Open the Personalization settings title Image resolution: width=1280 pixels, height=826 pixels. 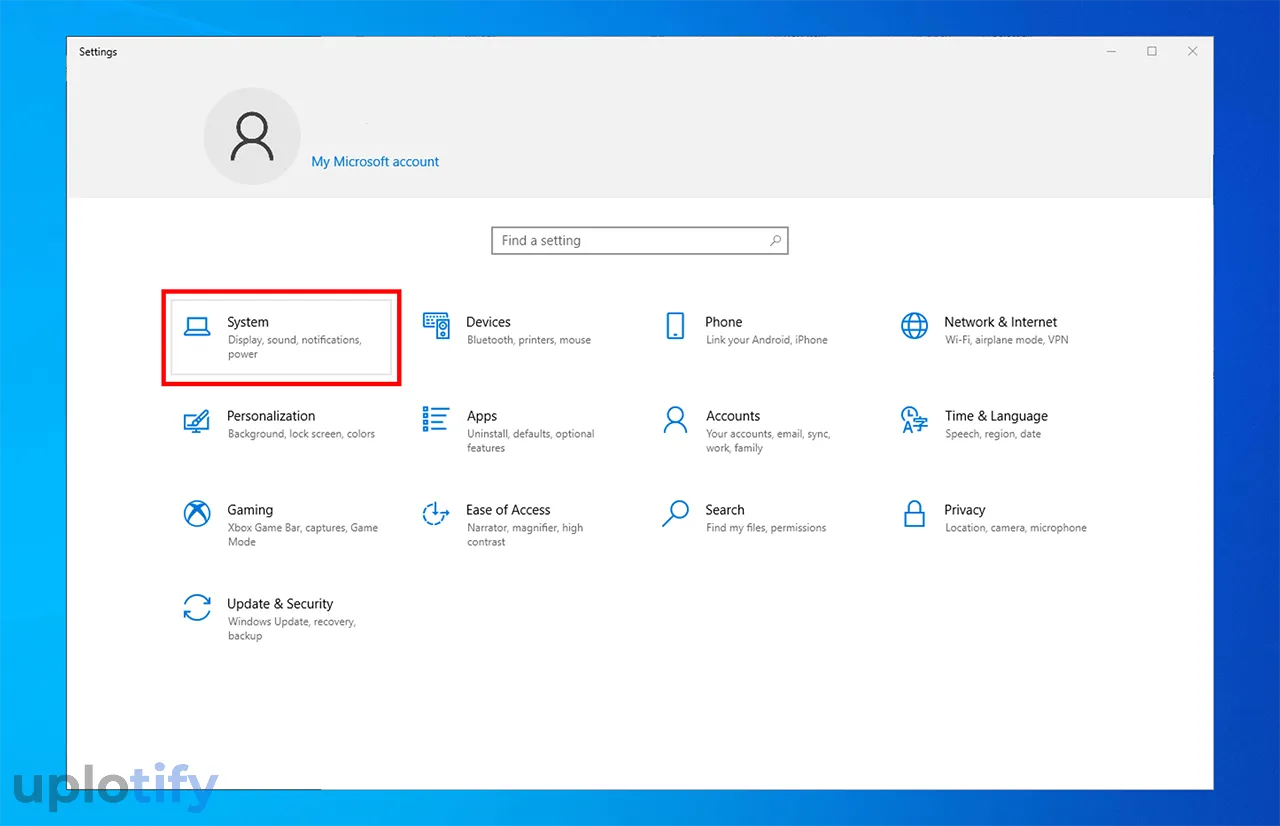pyautogui.click(x=271, y=416)
